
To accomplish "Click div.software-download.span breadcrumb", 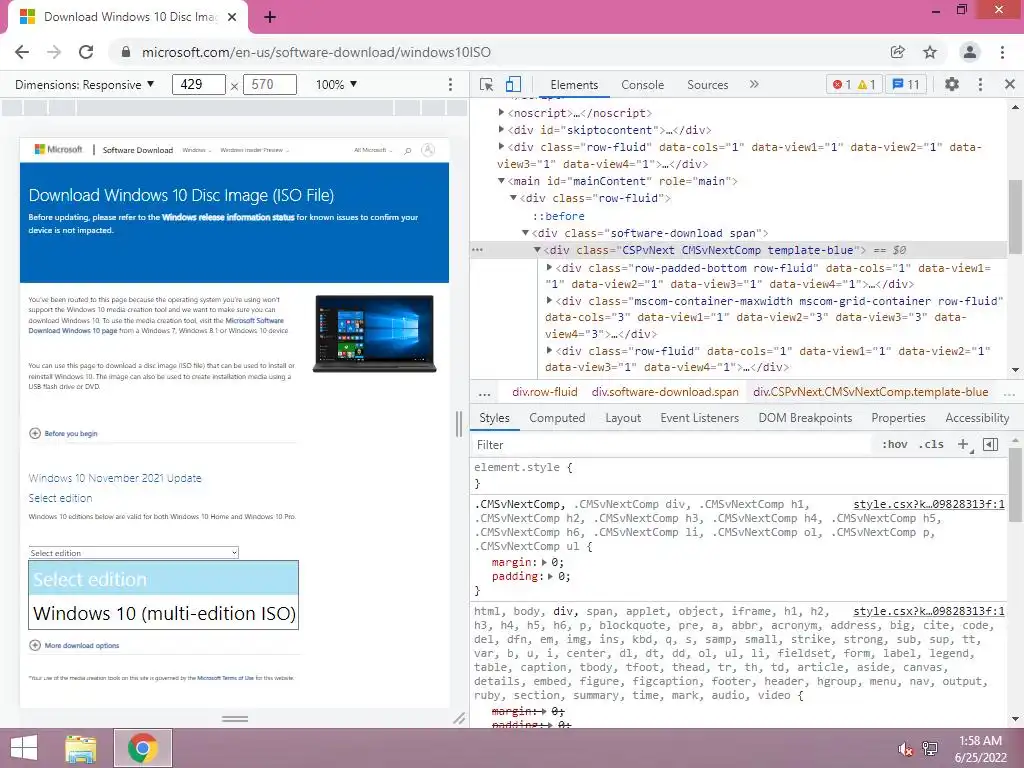I will tap(665, 392).
